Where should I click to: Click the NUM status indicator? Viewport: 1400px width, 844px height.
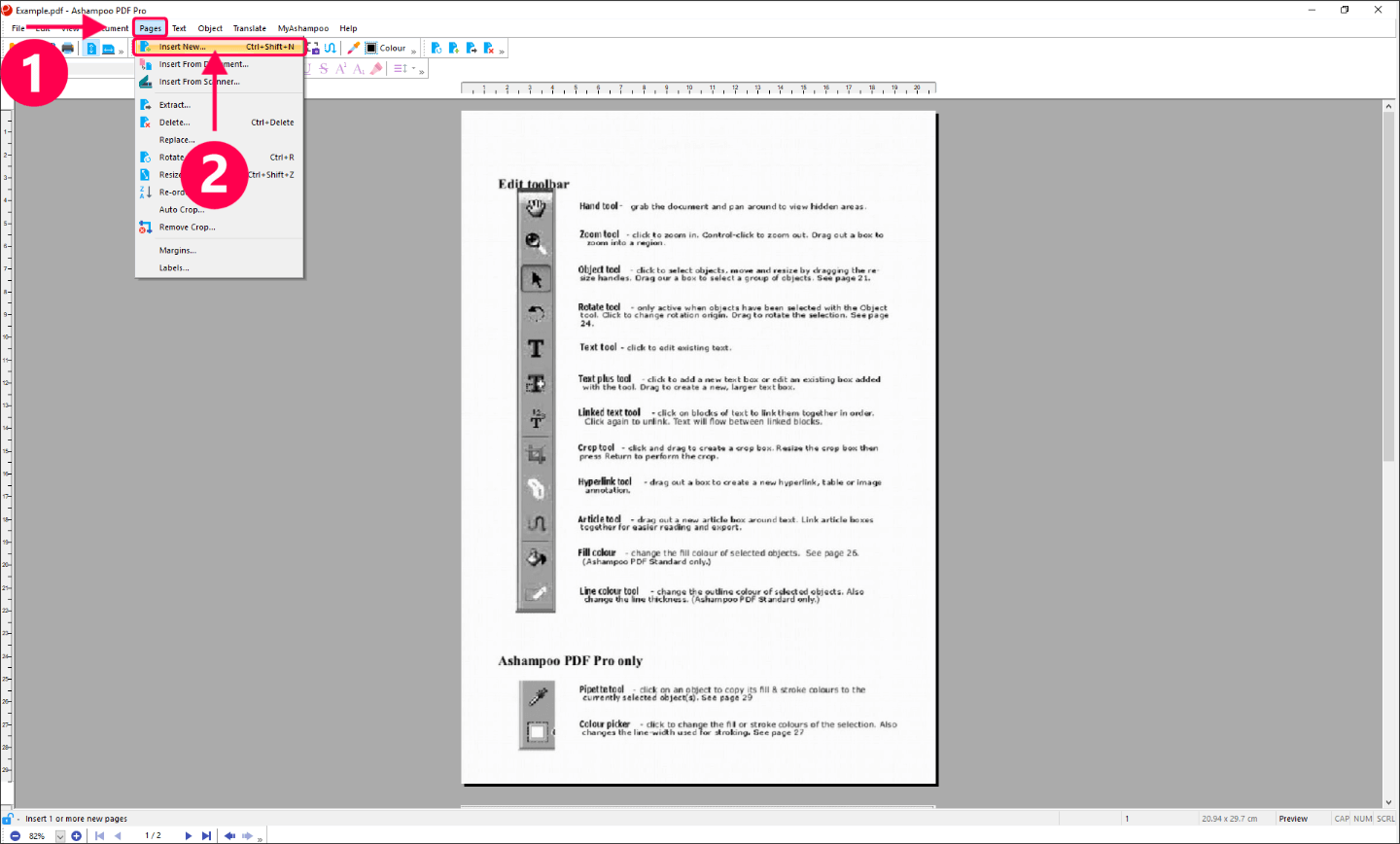click(1363, 819)
